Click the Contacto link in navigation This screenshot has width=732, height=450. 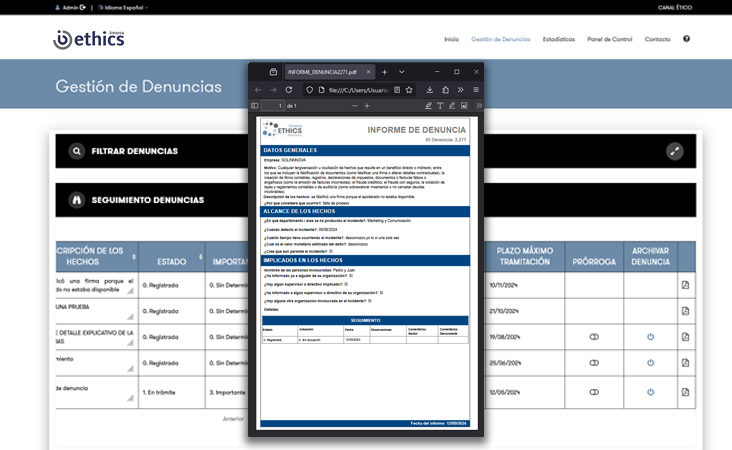657,39
